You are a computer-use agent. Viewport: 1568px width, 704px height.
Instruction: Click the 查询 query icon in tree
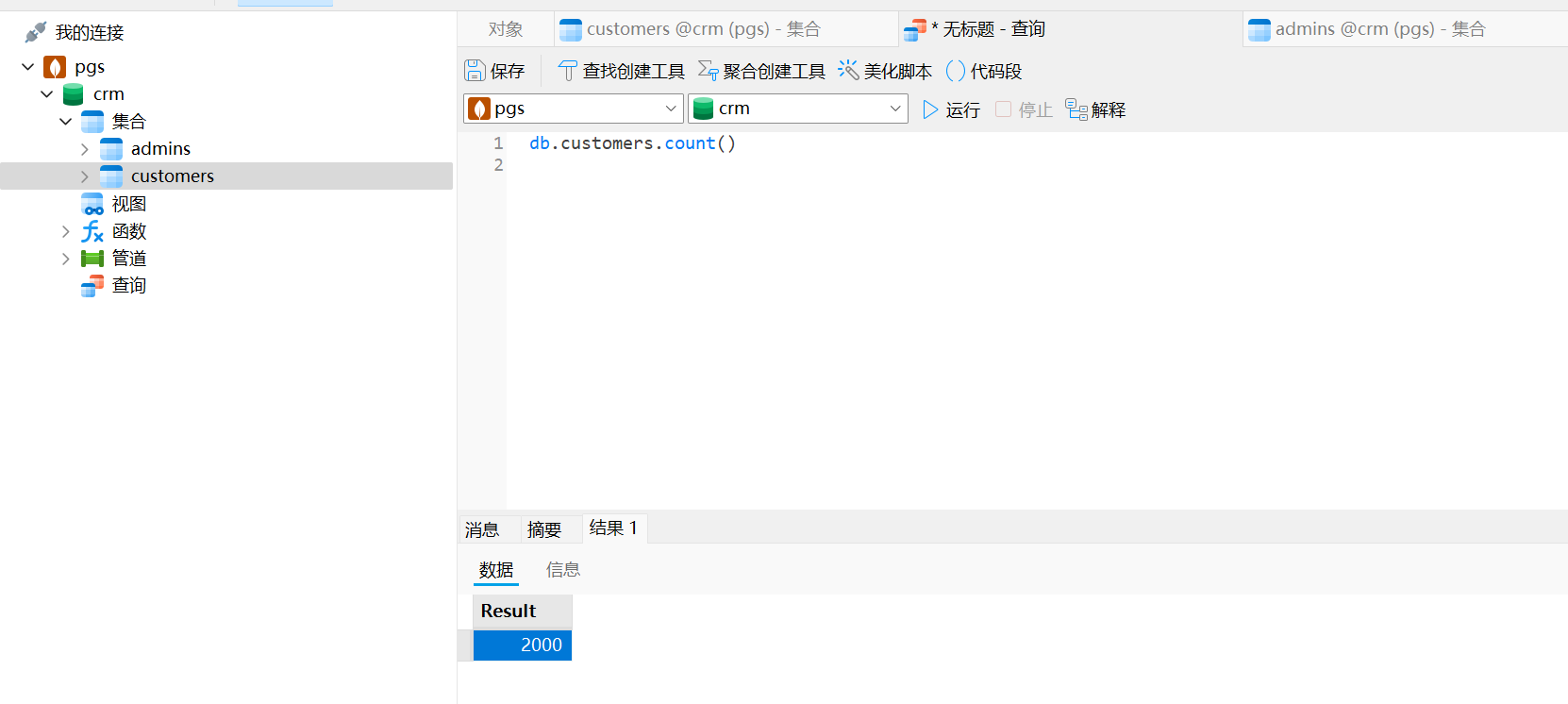point(92,286)
